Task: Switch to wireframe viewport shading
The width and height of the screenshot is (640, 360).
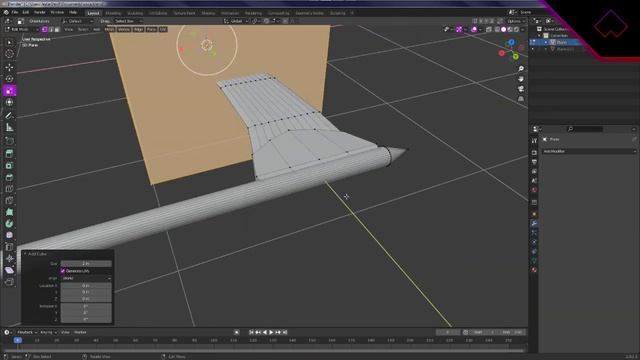Action: [x=497, y=29]
